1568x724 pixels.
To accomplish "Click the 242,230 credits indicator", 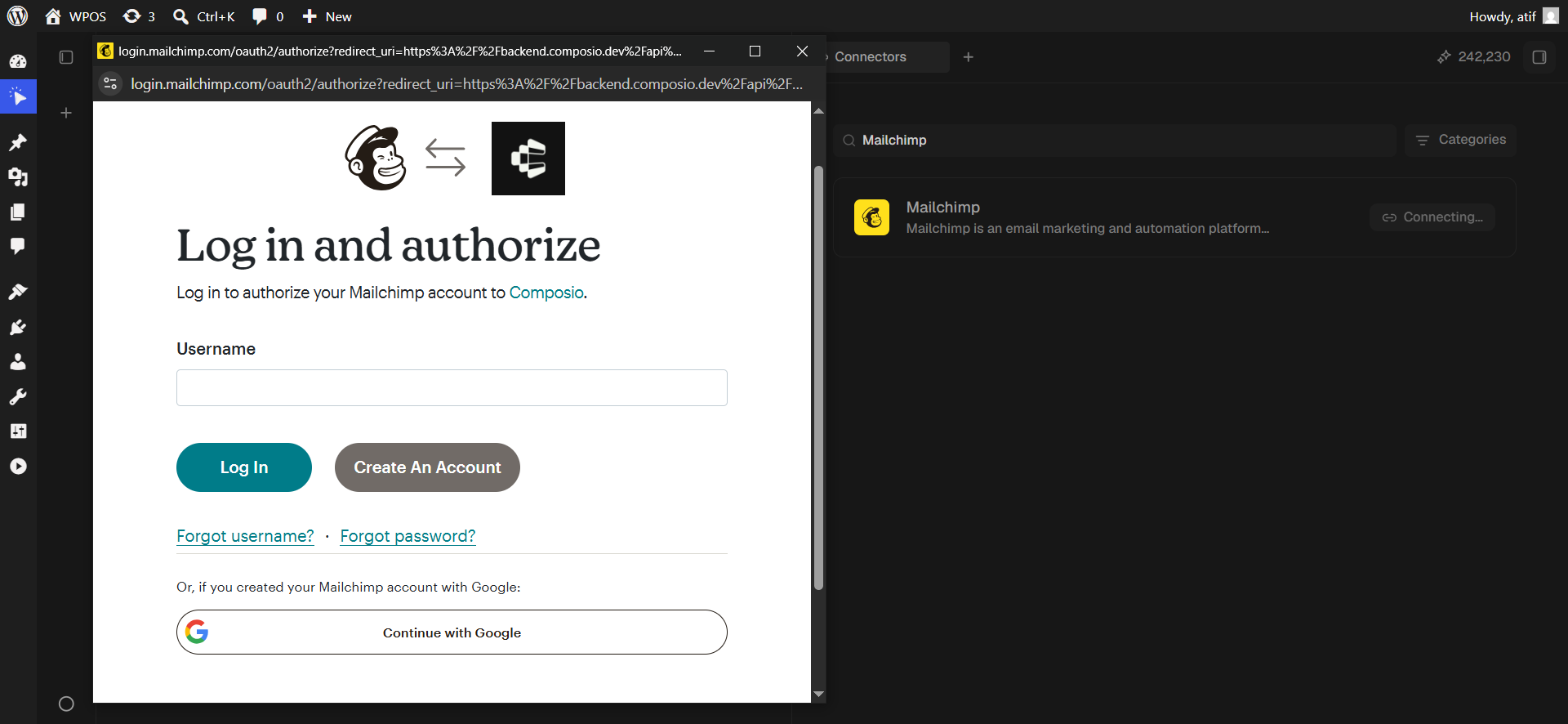I will tap(1473, 57).
